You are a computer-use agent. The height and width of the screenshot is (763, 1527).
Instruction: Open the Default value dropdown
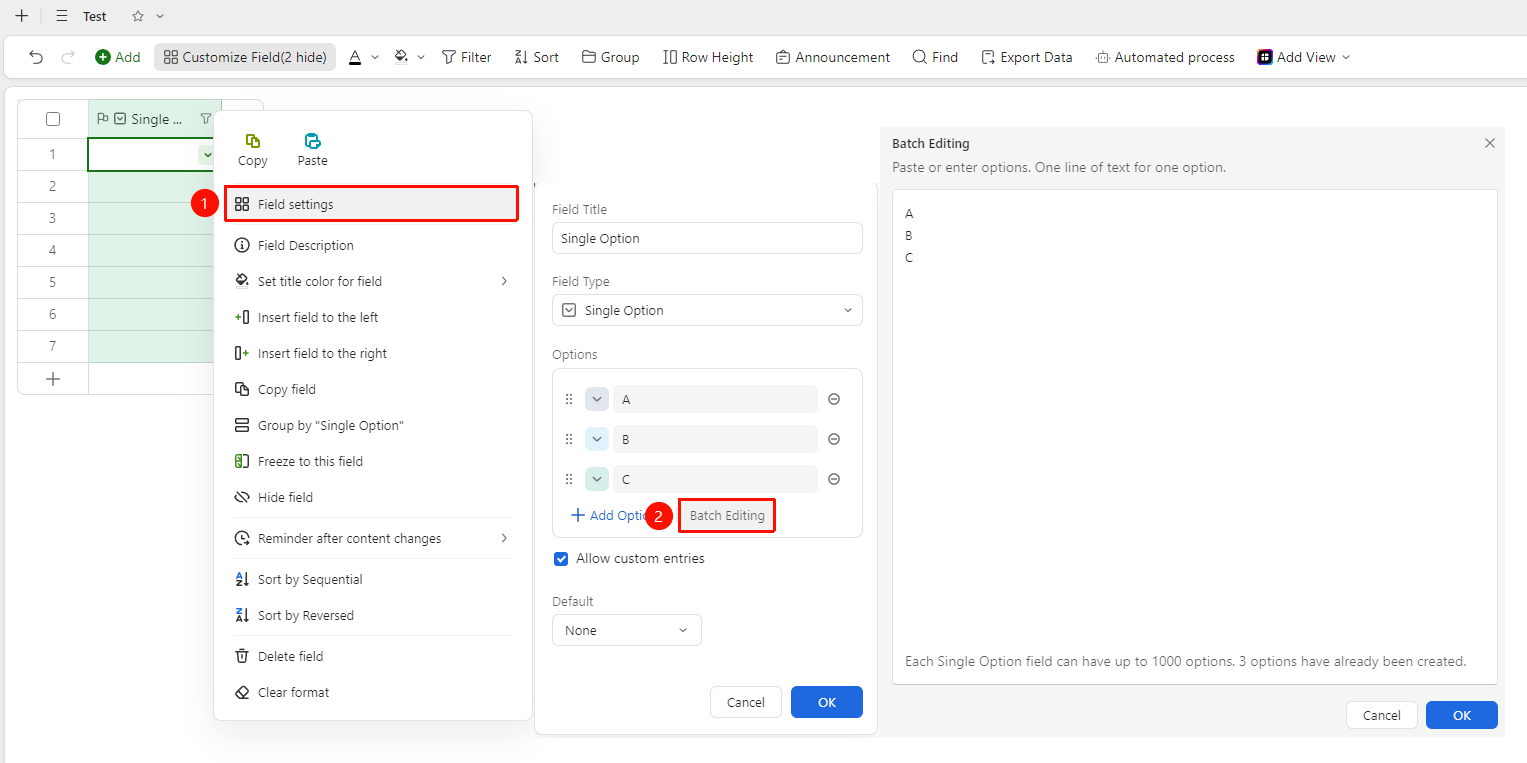(627, 630)
